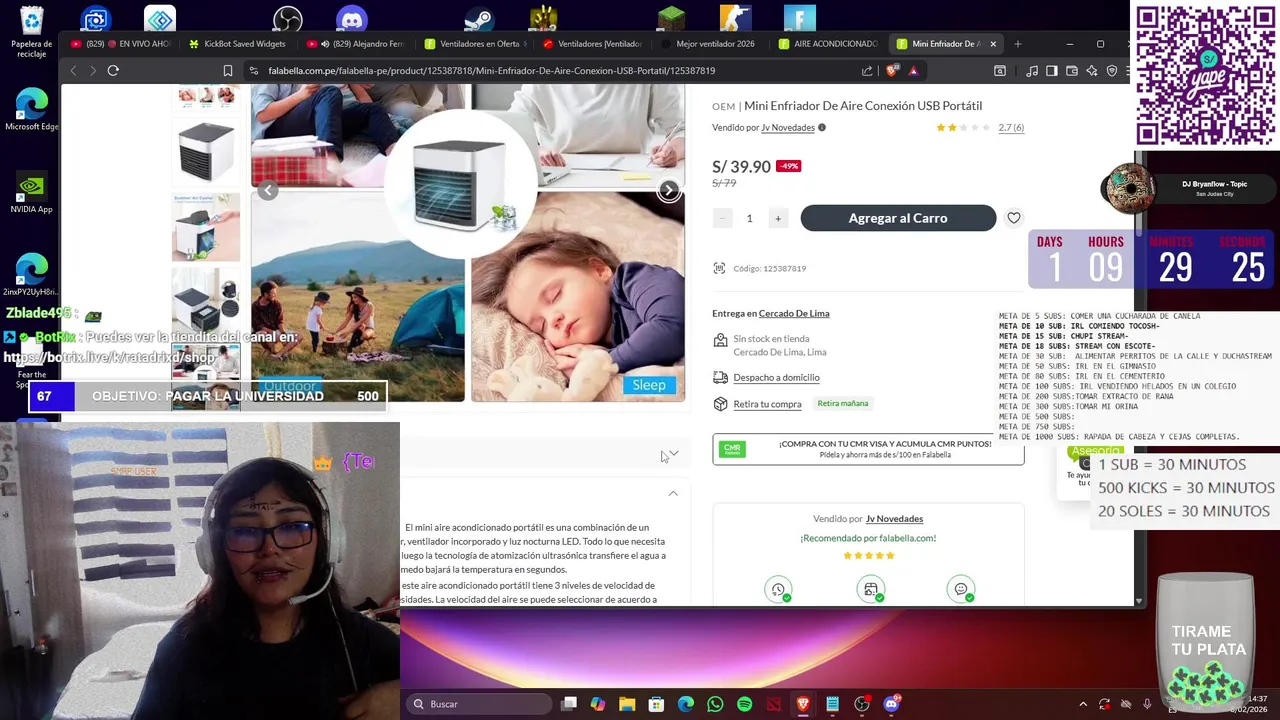Expand the collapsed section chevron above description

pyautogui.click(x=673, y=454)
